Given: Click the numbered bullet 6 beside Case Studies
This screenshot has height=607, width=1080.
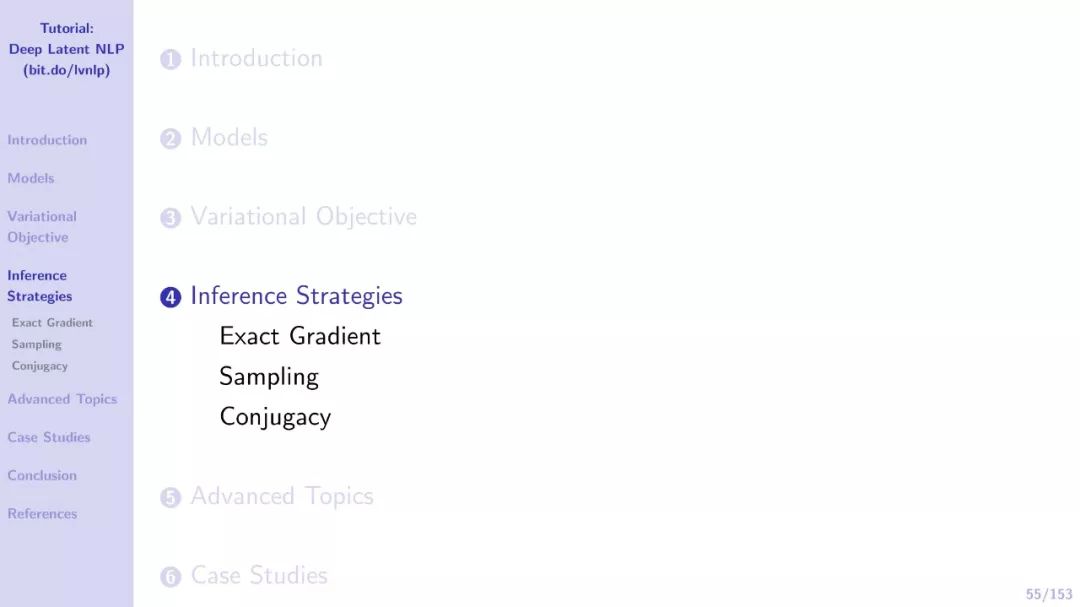Looking at the screenshot, I should tap(171, 577).
